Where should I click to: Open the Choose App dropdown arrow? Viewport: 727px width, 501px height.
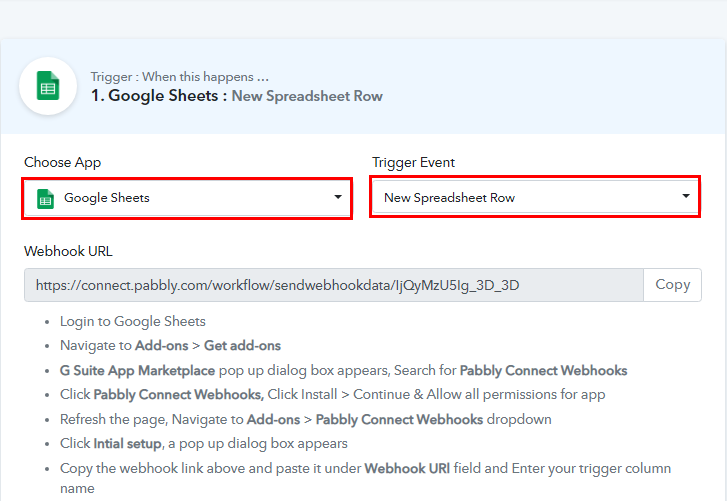(x=338, y=197)
